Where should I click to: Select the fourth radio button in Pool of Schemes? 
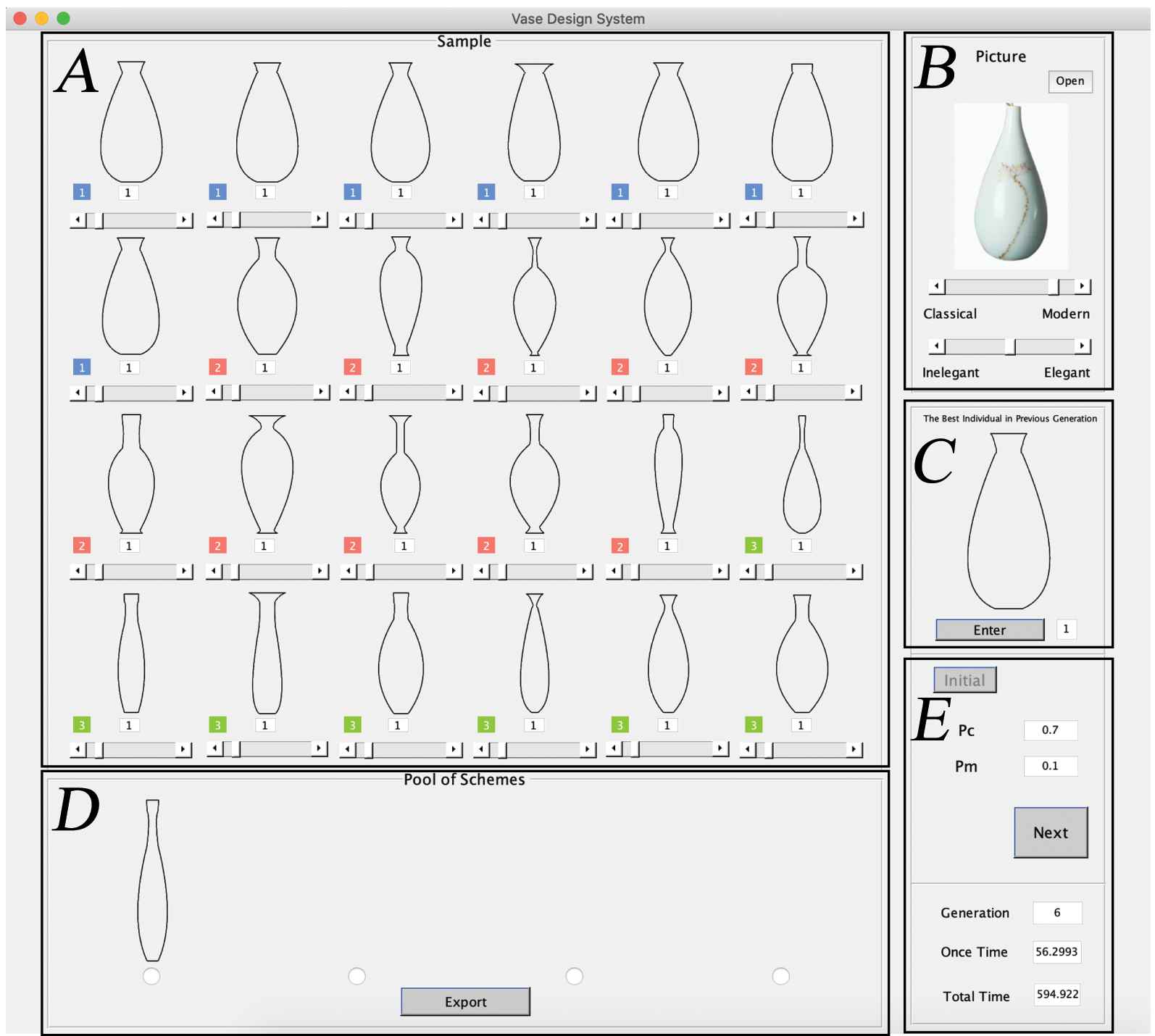click(780, 977)
